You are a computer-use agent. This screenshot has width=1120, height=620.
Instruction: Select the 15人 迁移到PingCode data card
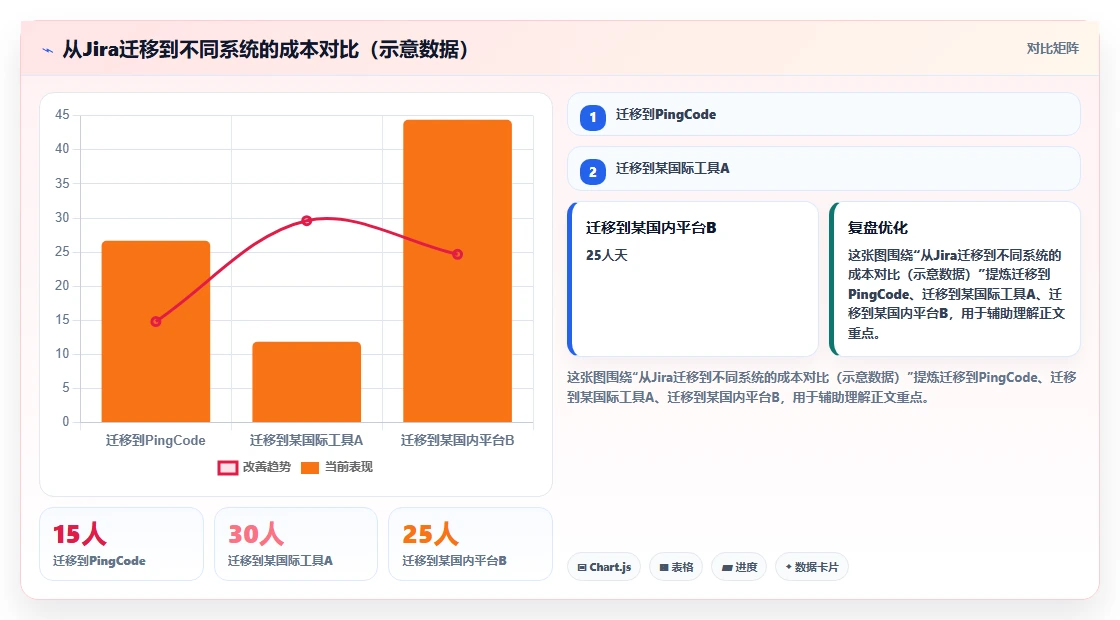tap(121, 544)
